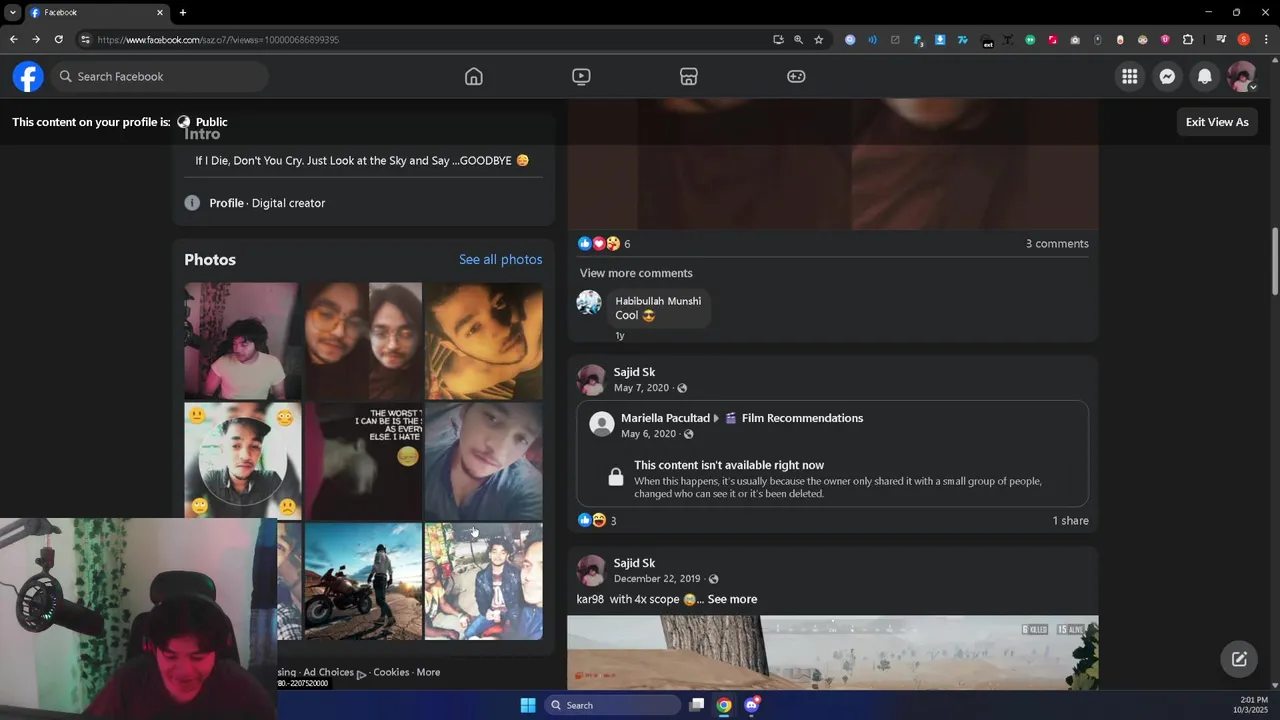
Task: Close the Facebook tab
Action: pos(159,13)
